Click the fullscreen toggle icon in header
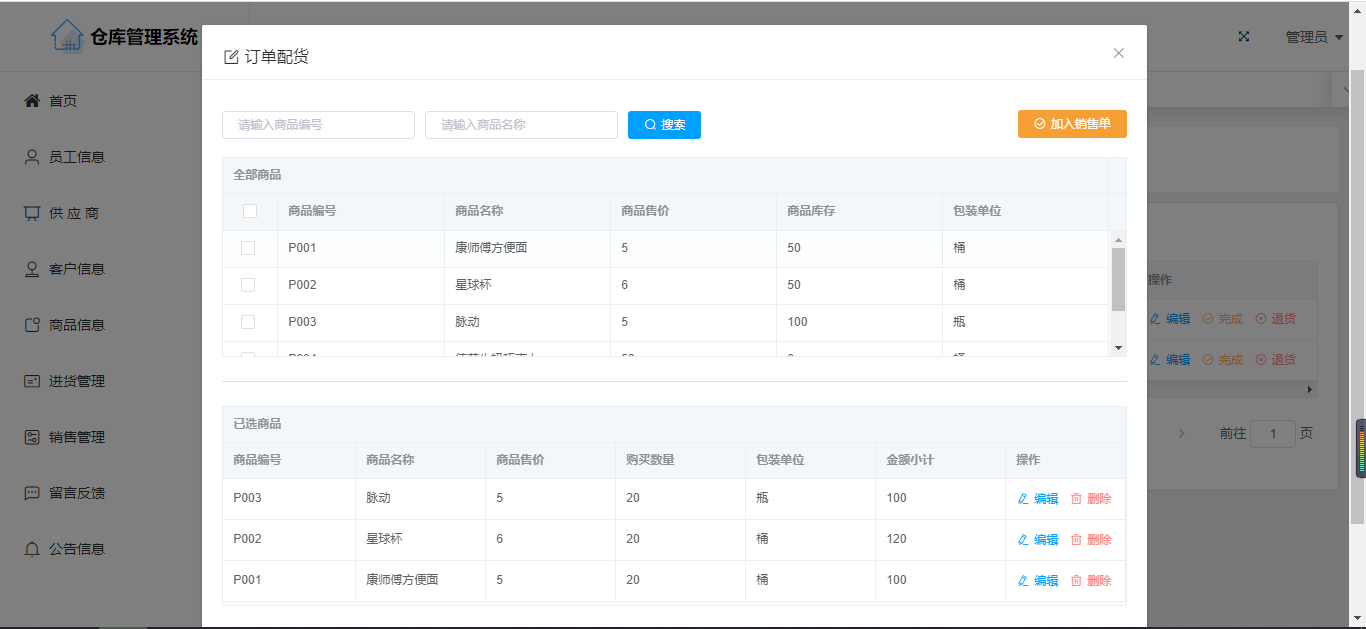This screenshot has height=629, width=1366. pos(1244,37)
